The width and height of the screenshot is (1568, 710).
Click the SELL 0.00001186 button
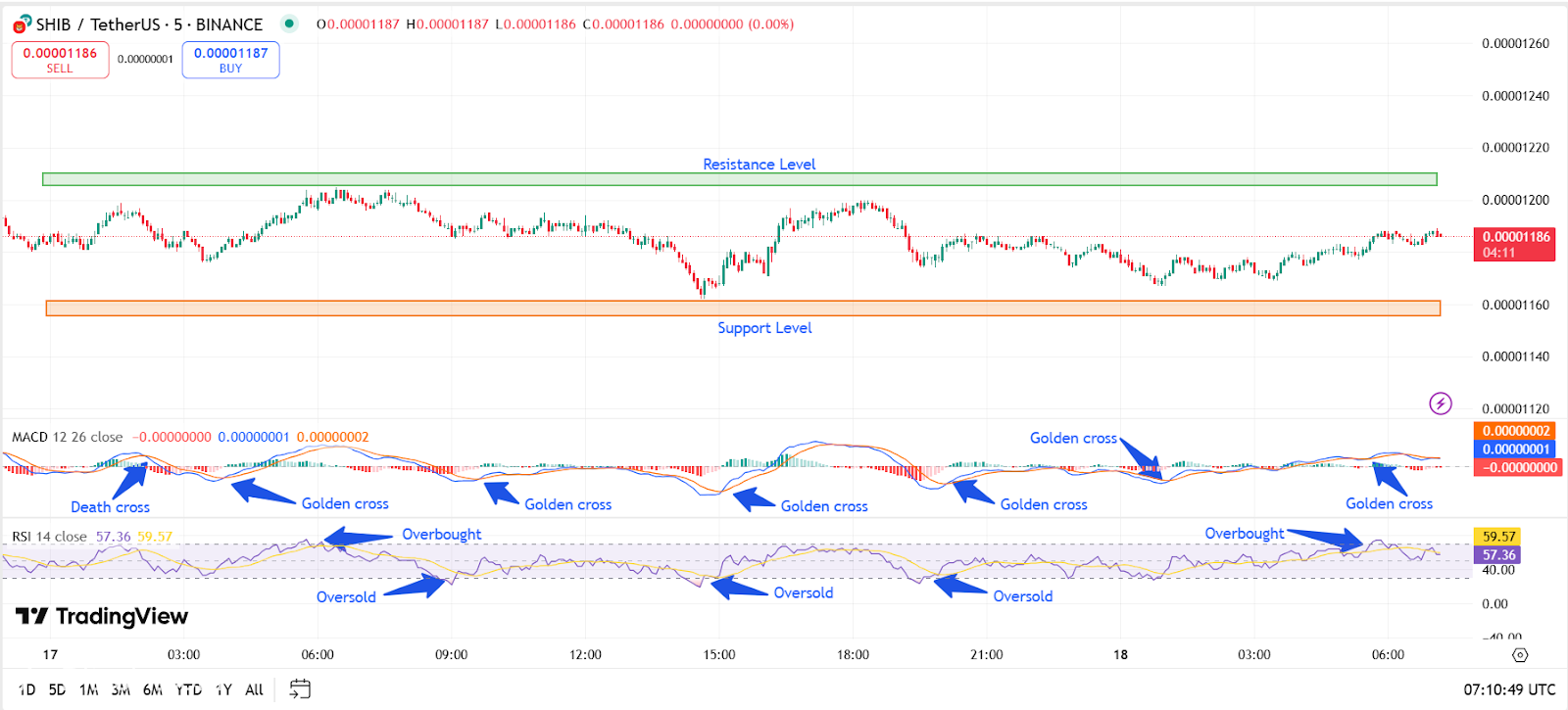tap(60, 60)
